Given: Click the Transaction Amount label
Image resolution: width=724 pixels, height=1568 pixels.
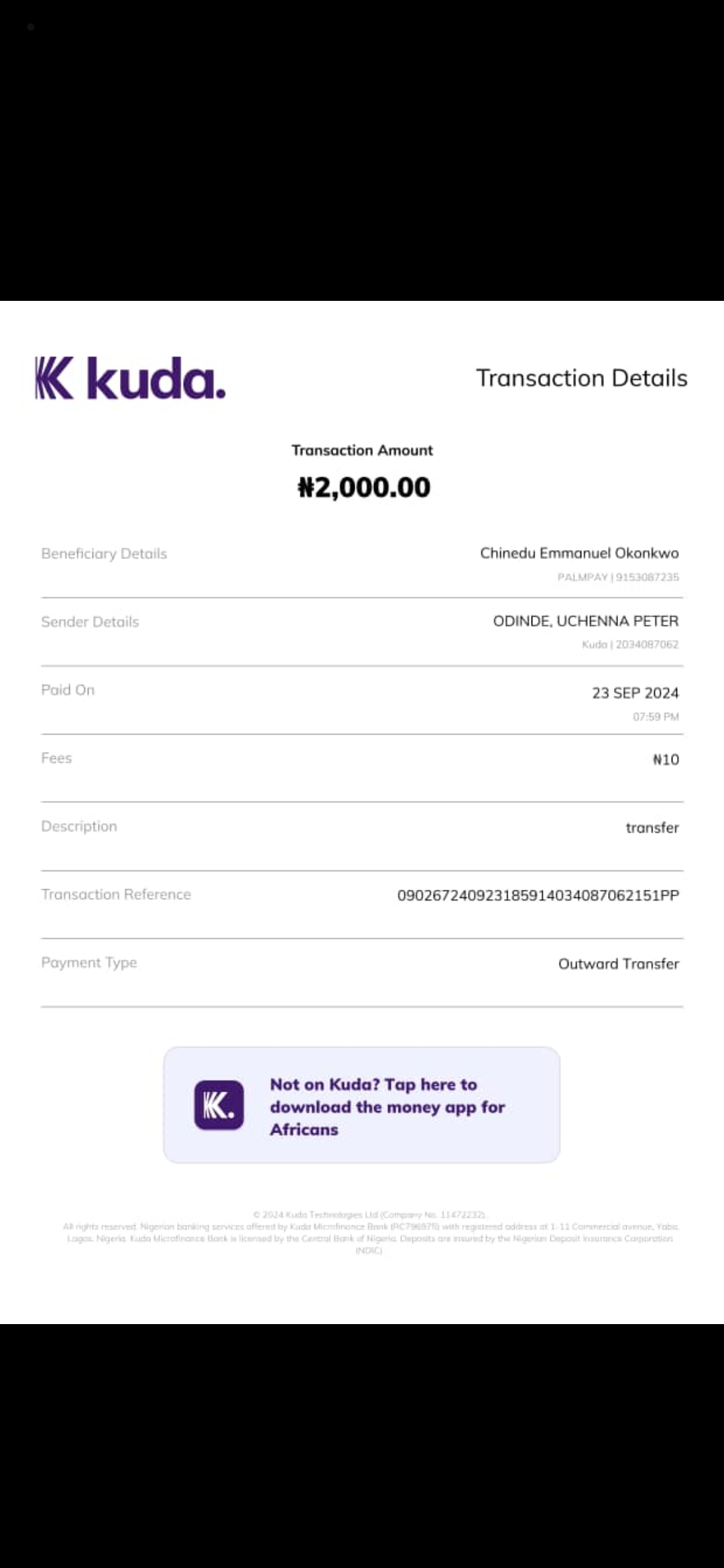Looking at the screenshot, I should tap(362, 450).
